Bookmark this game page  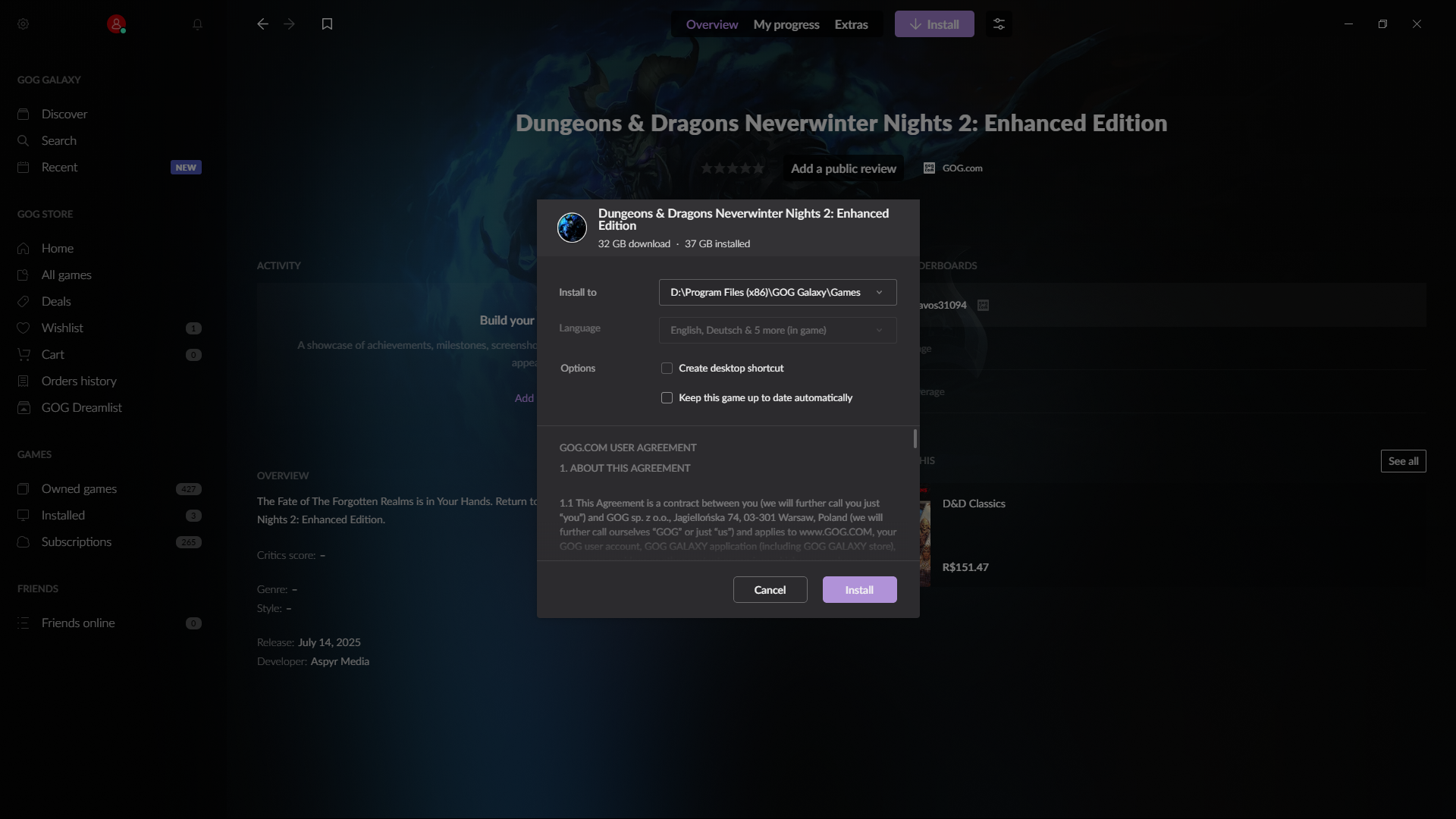[327, 24]
